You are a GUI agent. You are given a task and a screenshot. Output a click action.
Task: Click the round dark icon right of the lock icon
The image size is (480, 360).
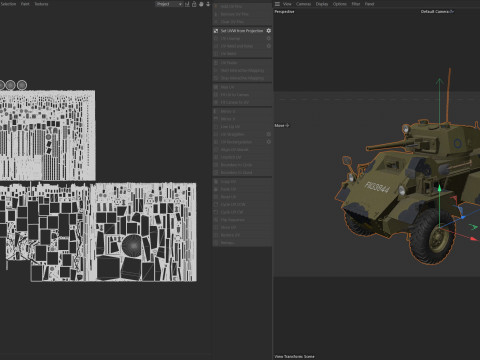click(201, 4)
